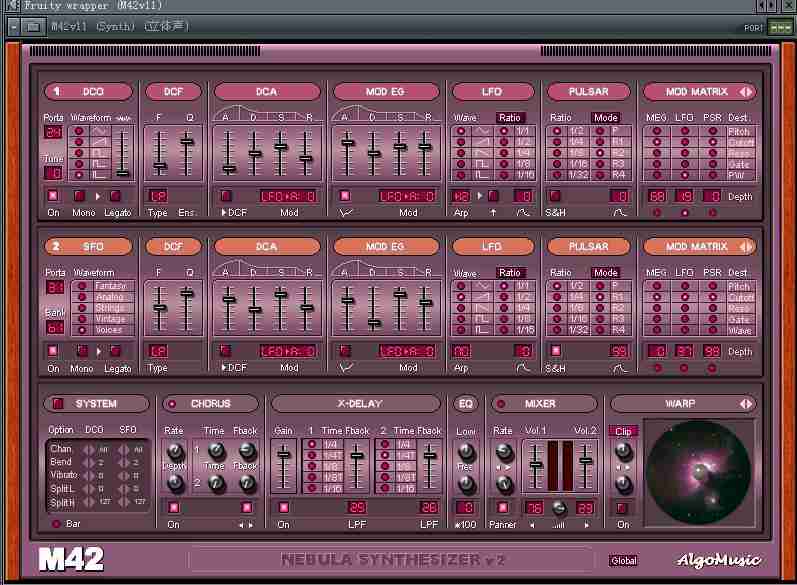Screen dimensions: 797x585
Task: Change the DCO Chan arrows in System
Action: 89,449
